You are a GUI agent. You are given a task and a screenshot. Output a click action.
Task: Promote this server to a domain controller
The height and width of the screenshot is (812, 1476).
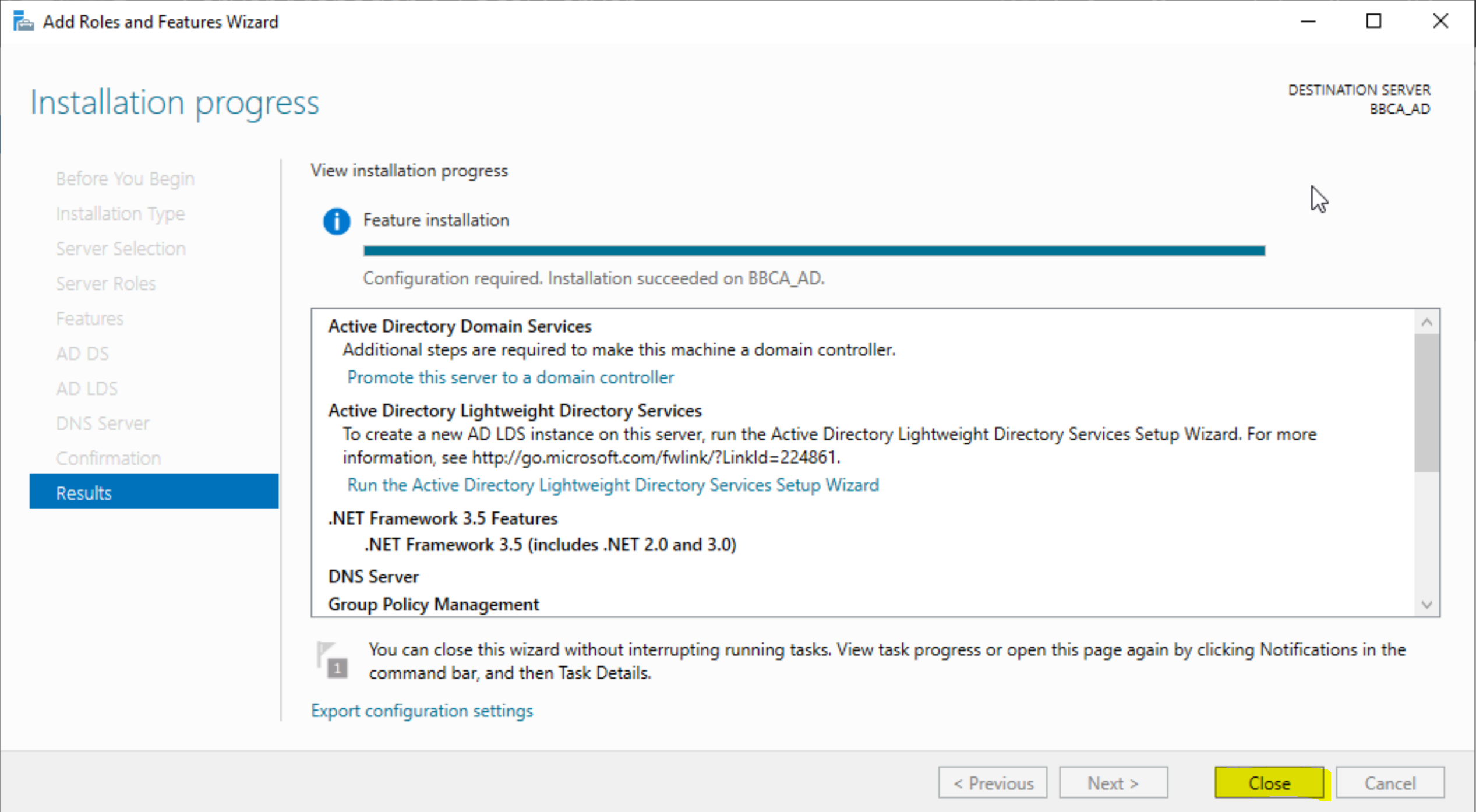pos(510,377)
